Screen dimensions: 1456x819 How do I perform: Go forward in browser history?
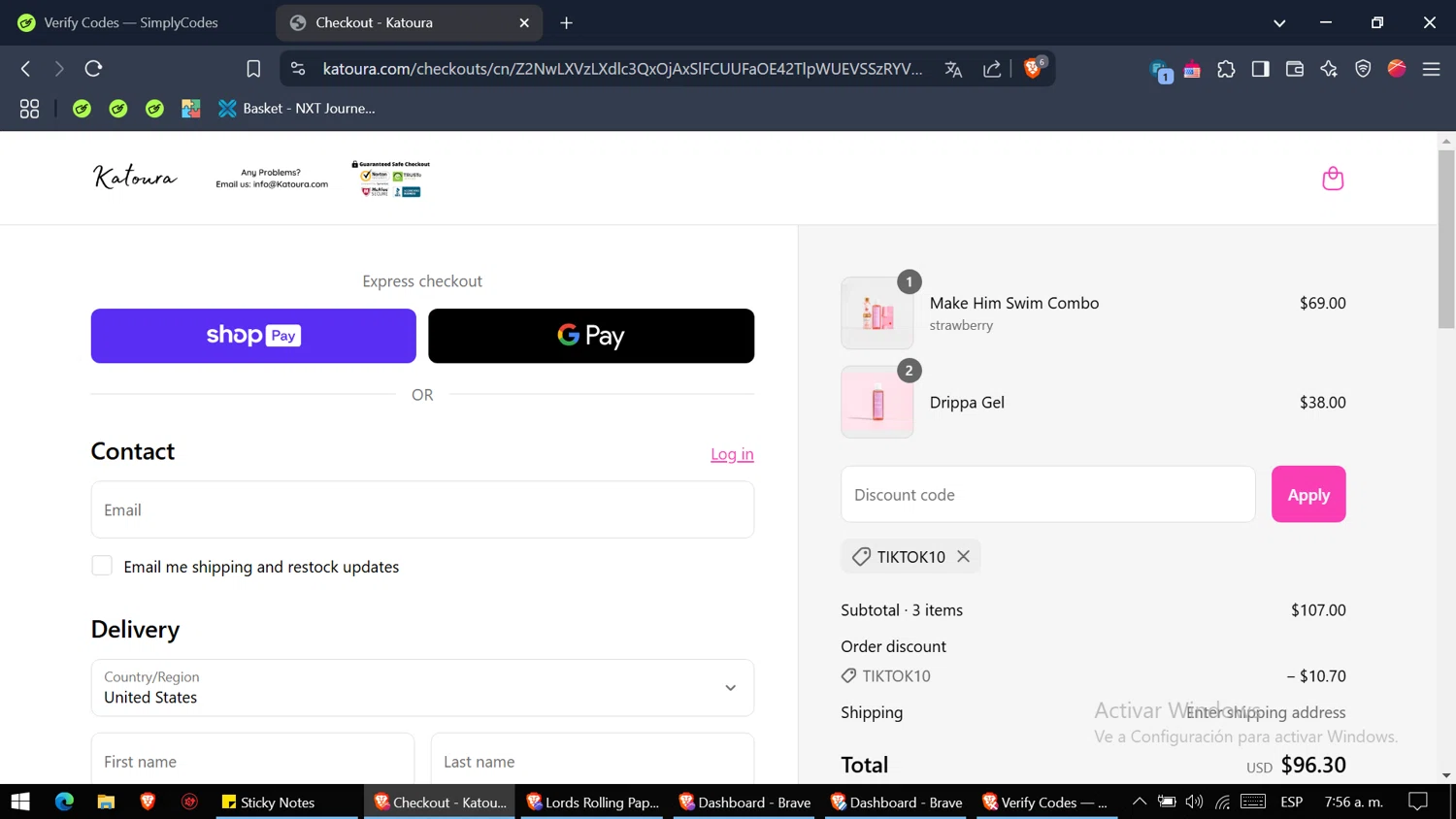(x=59, y=68)
